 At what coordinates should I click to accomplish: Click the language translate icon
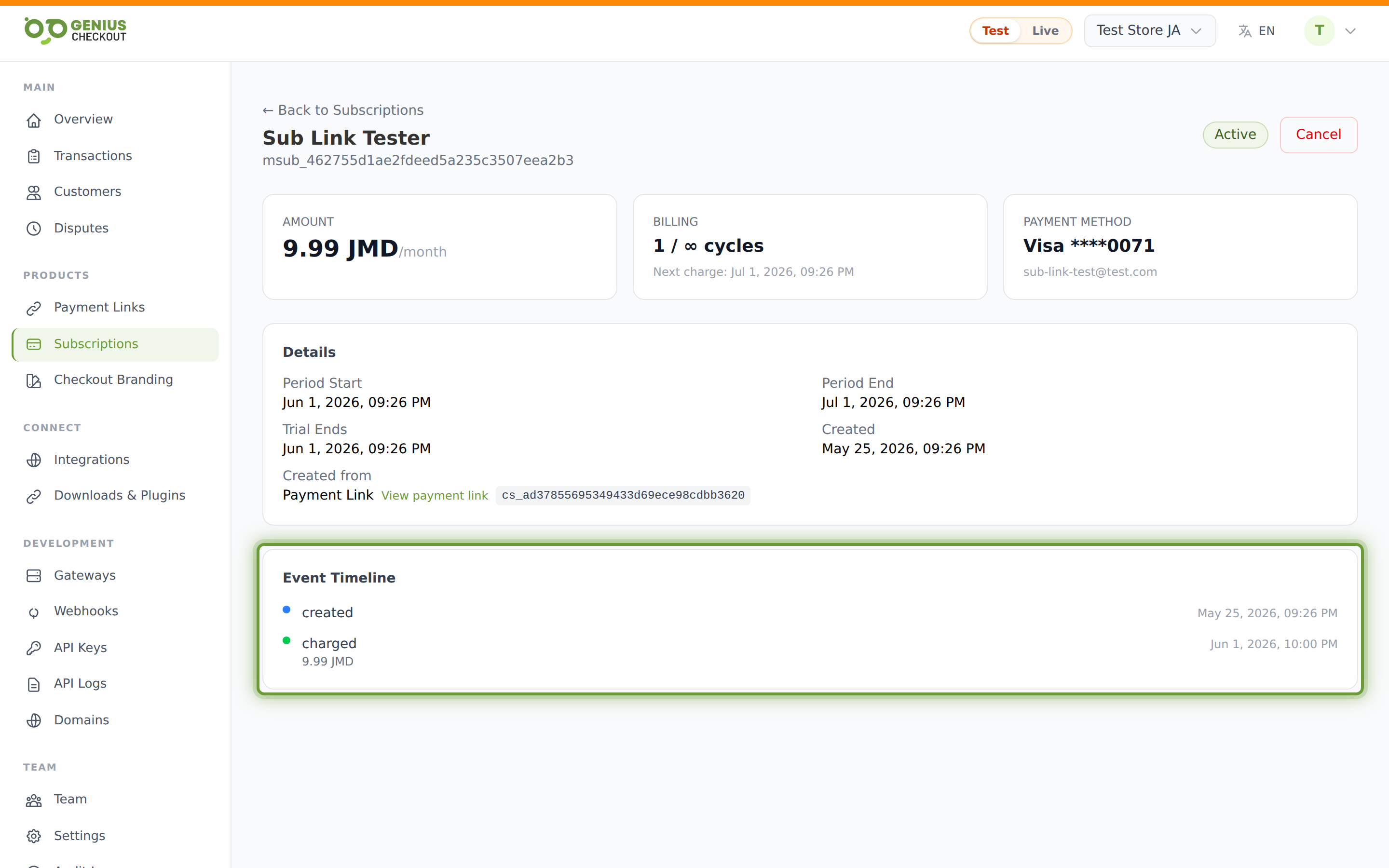click(x=1244, y=31)
